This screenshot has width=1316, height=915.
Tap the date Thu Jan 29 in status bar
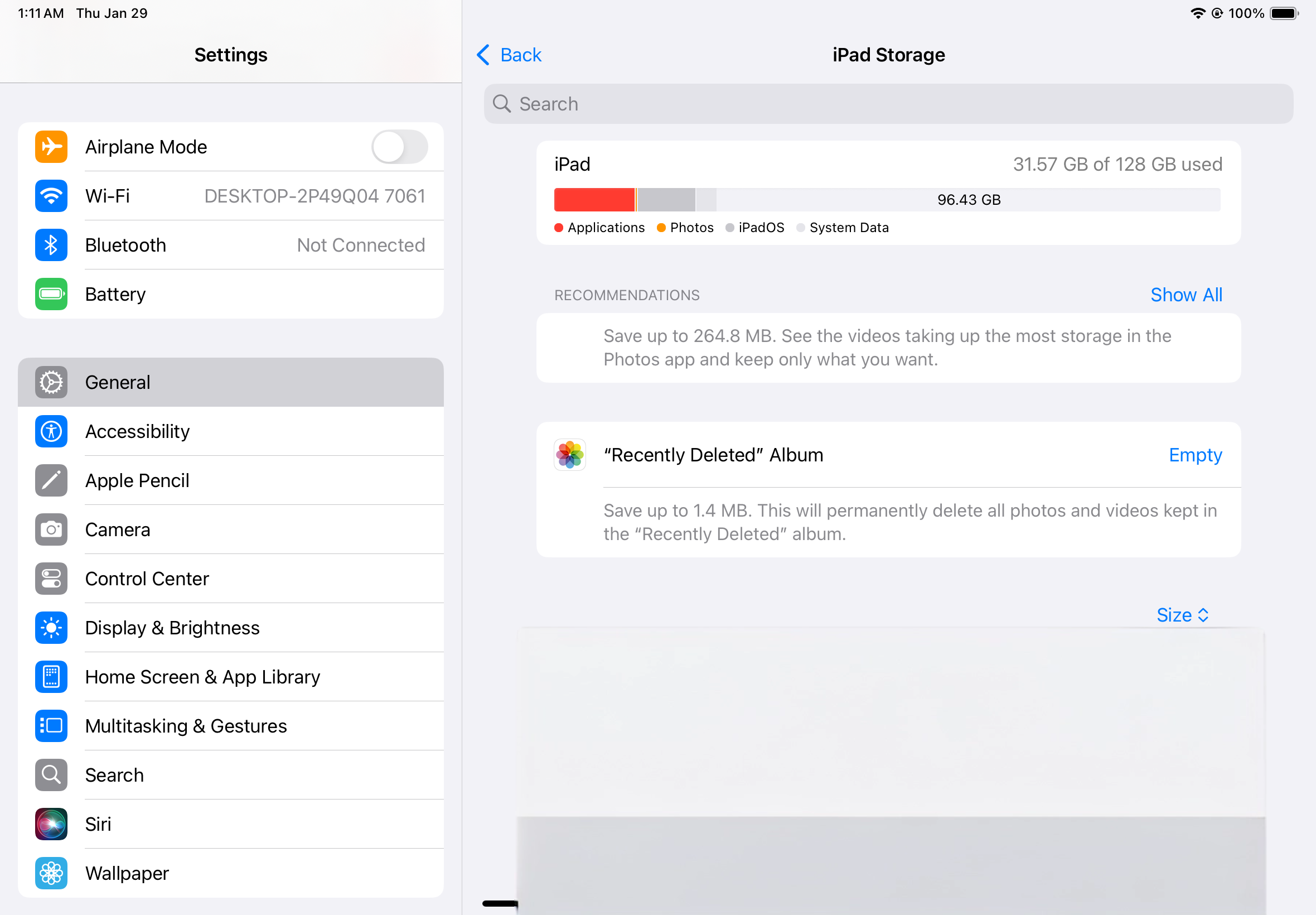[112, 13]
